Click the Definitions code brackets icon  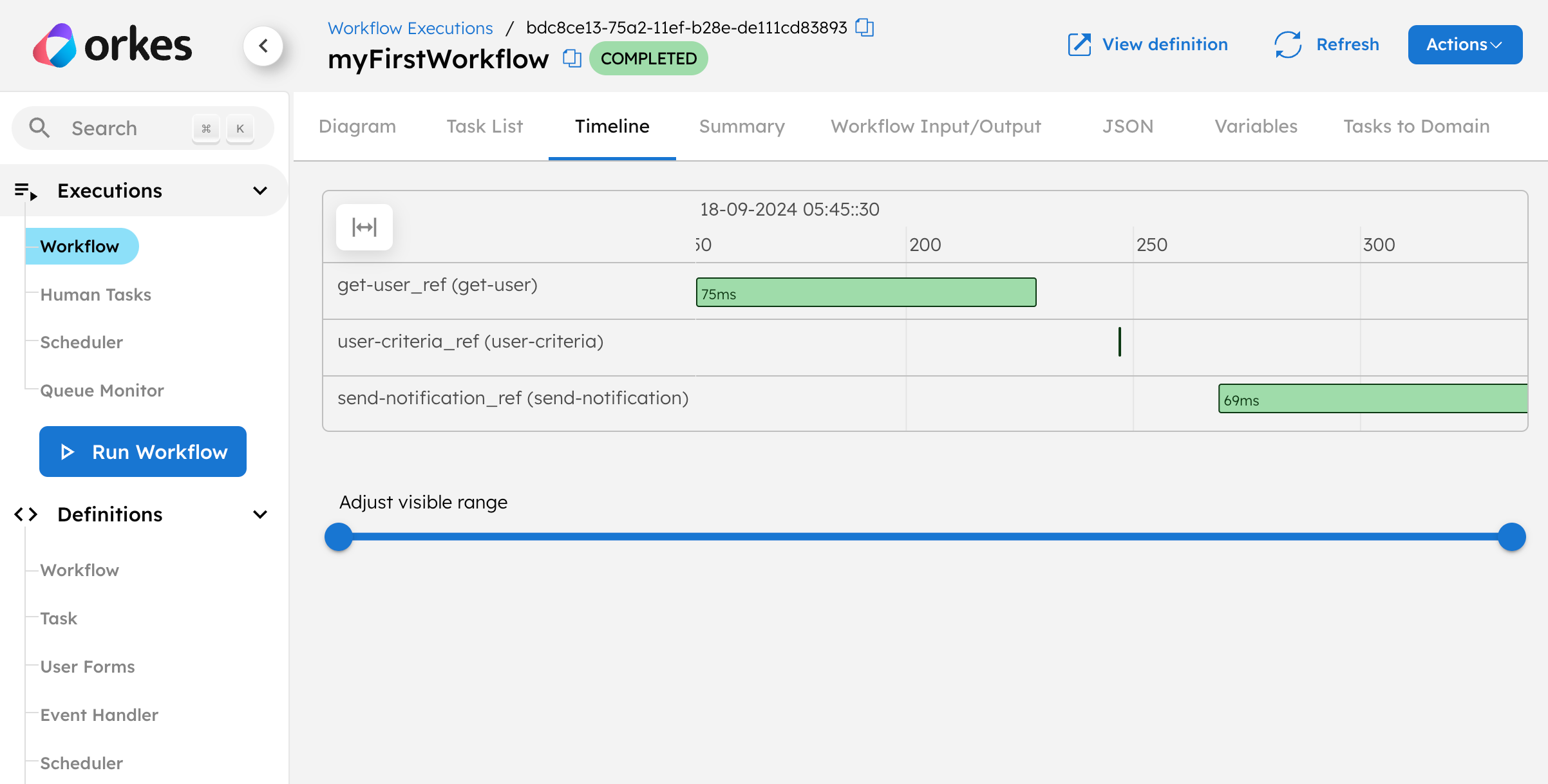tap(26, 514)
